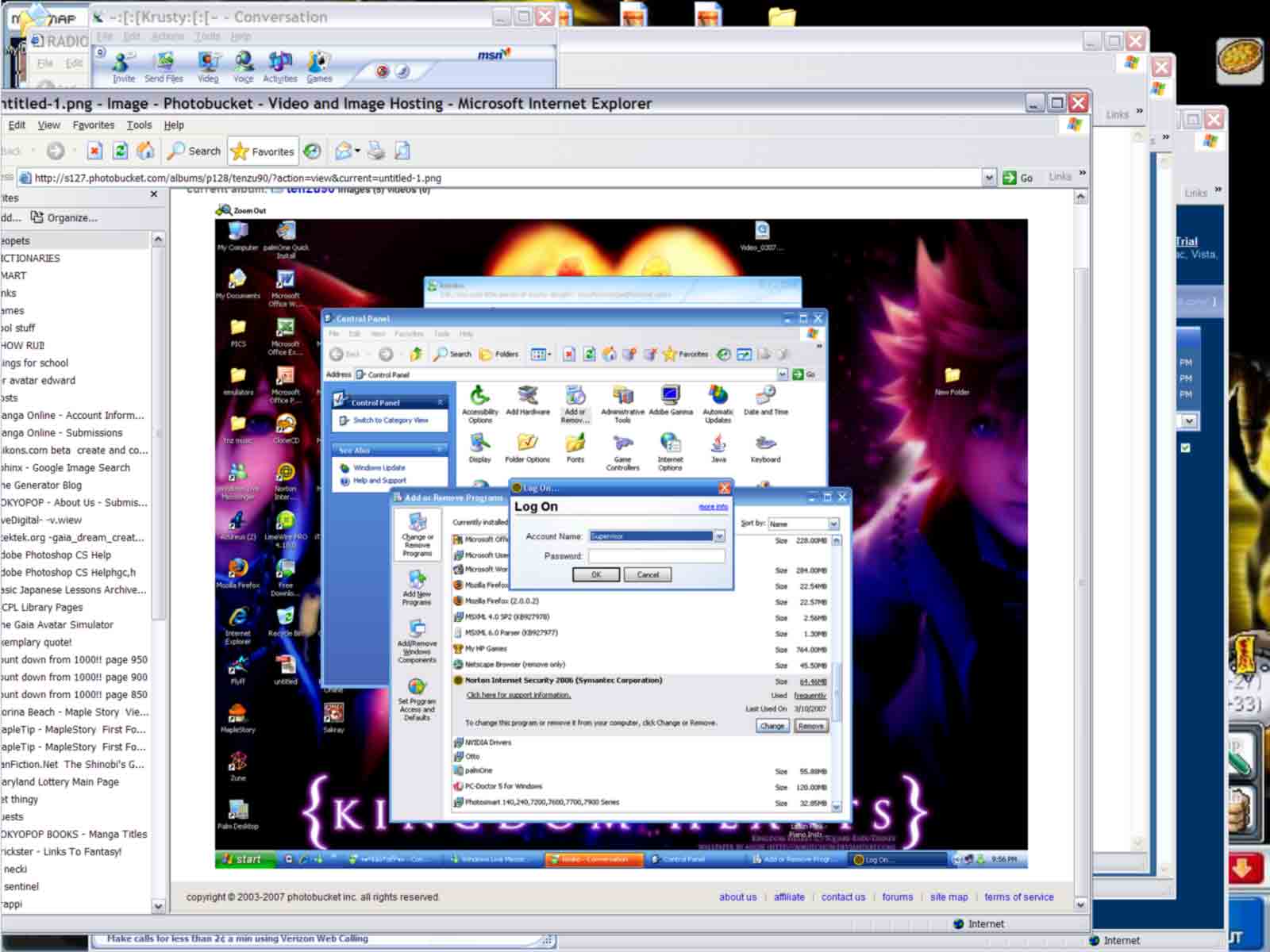
Task: Open the "Generator Blog" favorite
Action: tap(41, 486)
